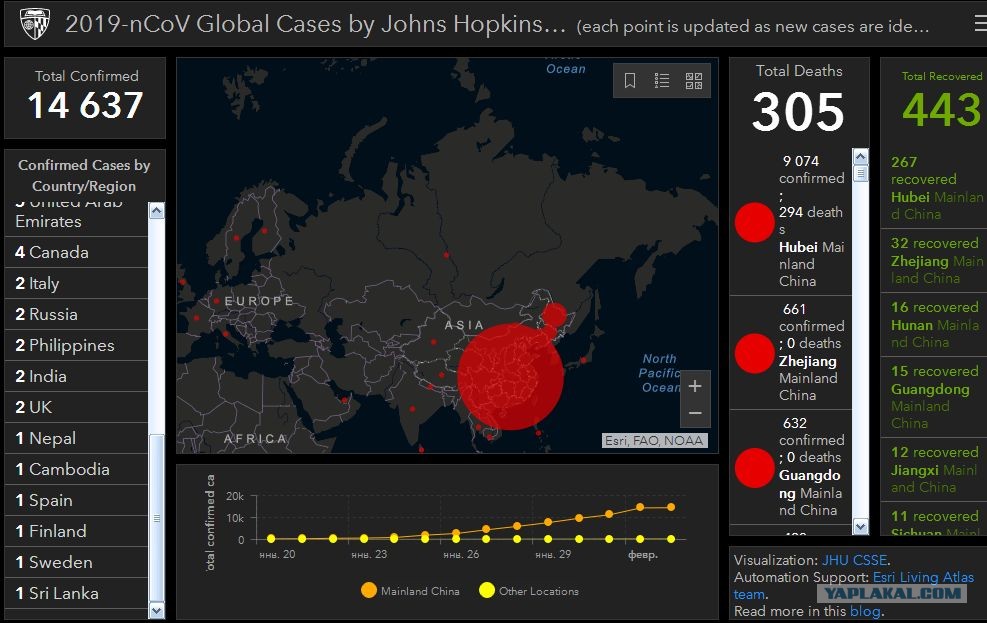
Task: Click the red Zhejiang marker circle
Action: (754, 353)
